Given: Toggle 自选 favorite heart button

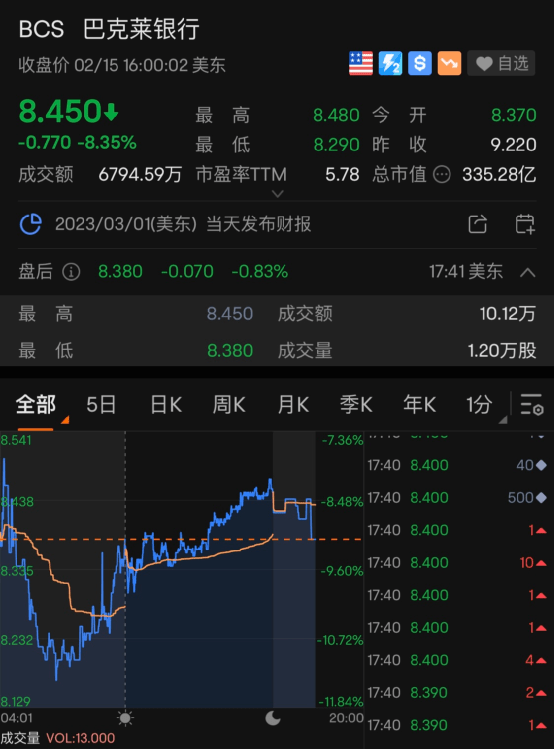Looking at the screenshot, I should pyautogui.click(x=501, y=63).
